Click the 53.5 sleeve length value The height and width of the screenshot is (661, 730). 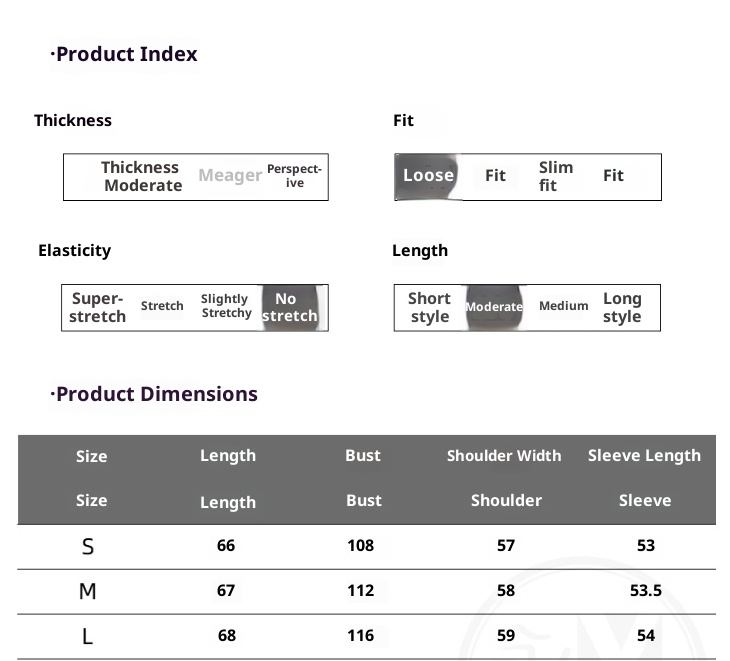coord(645,590)
